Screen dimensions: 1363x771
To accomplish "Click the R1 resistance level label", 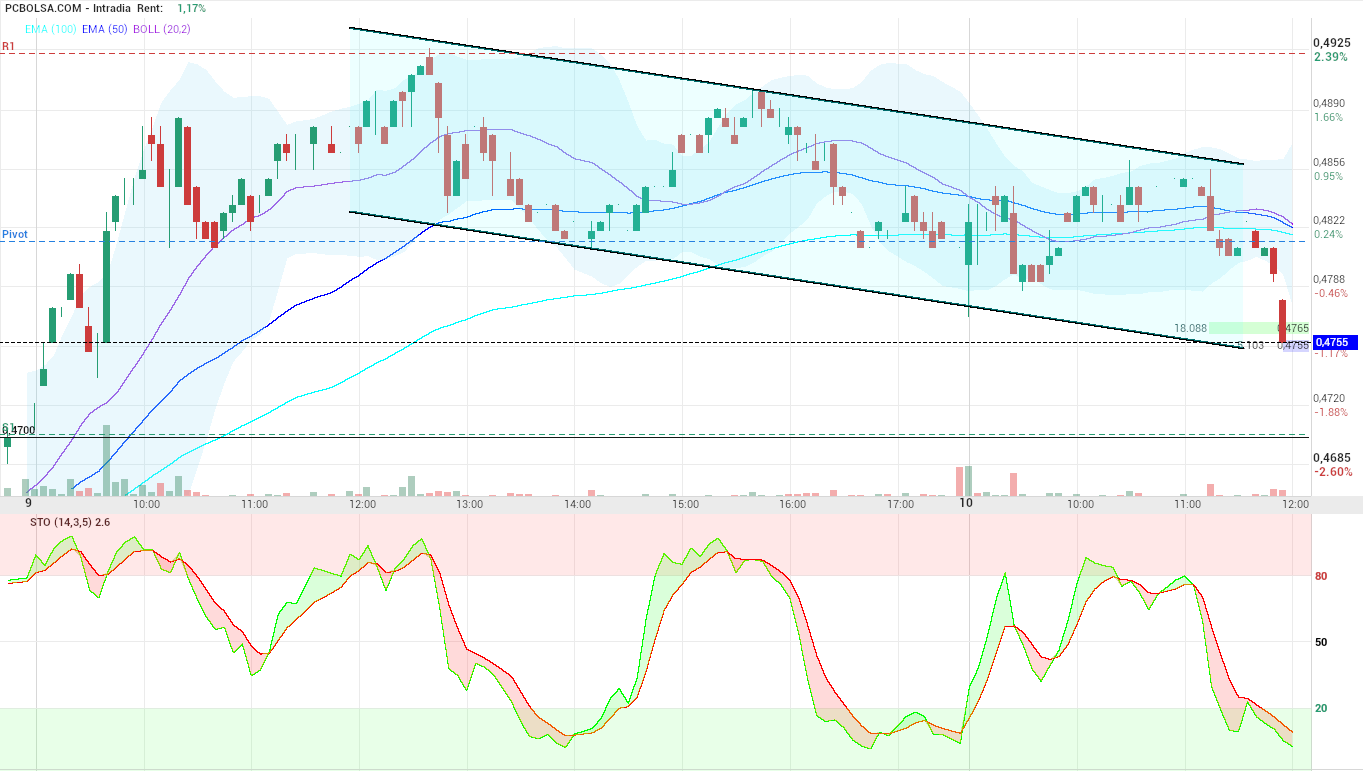I will 8,46.
